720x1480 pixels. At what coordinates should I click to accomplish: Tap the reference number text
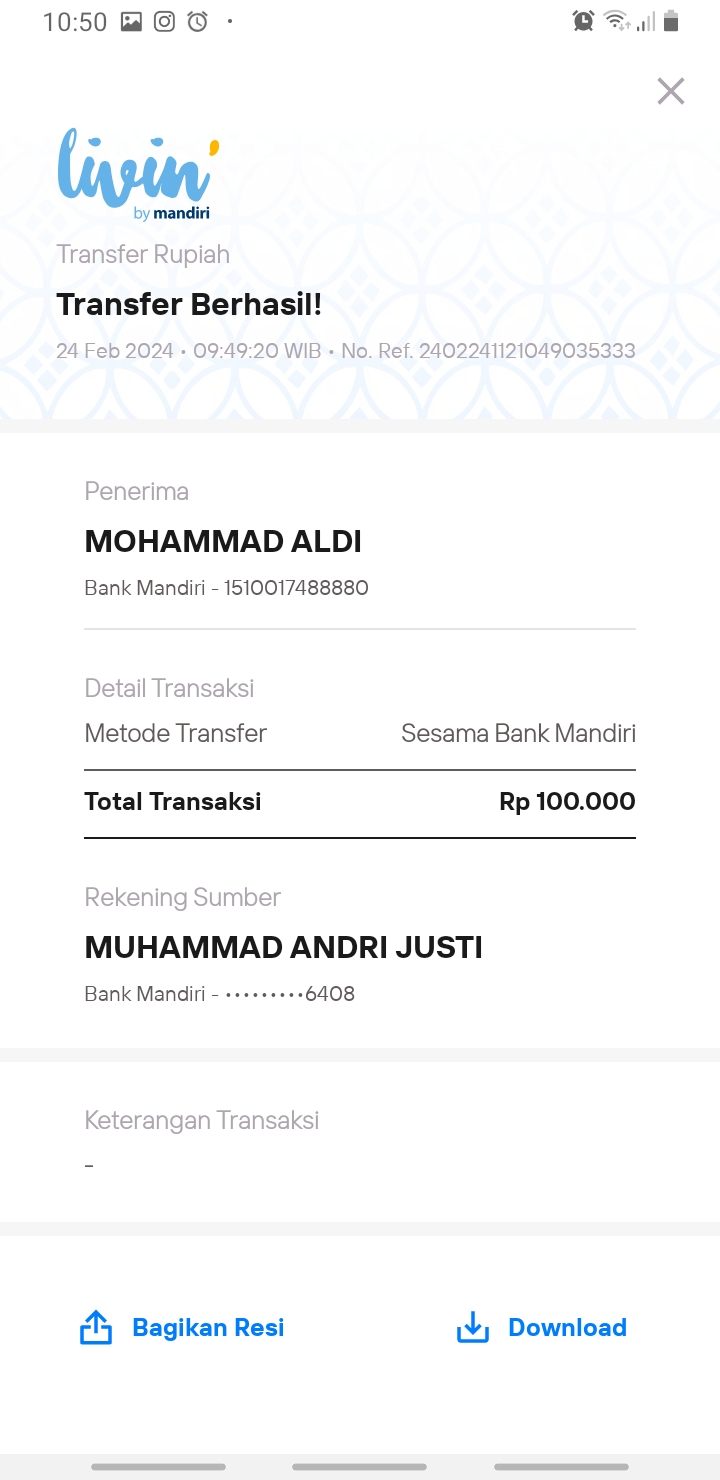488,352
